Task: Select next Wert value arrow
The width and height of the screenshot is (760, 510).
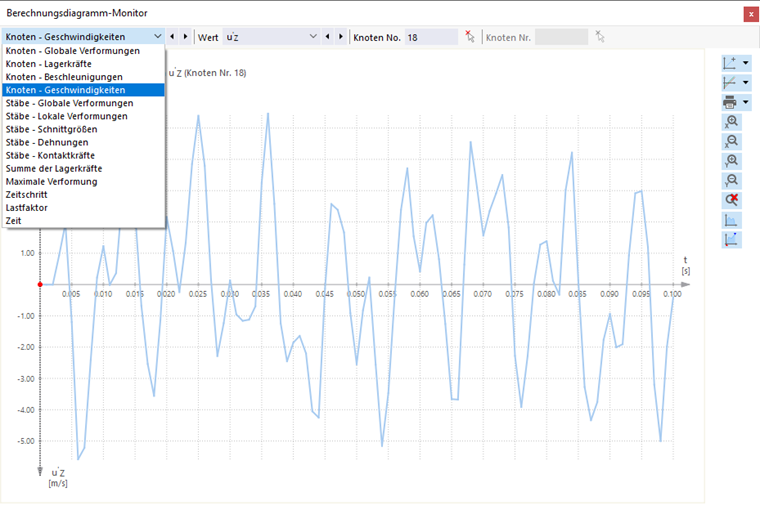Action: pos(341,37)
